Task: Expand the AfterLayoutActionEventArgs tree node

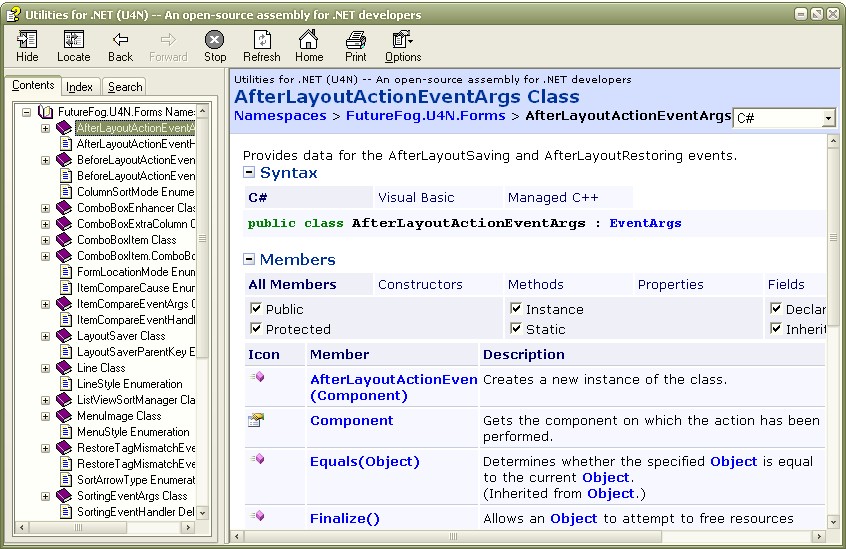Action: pos(45,128)
